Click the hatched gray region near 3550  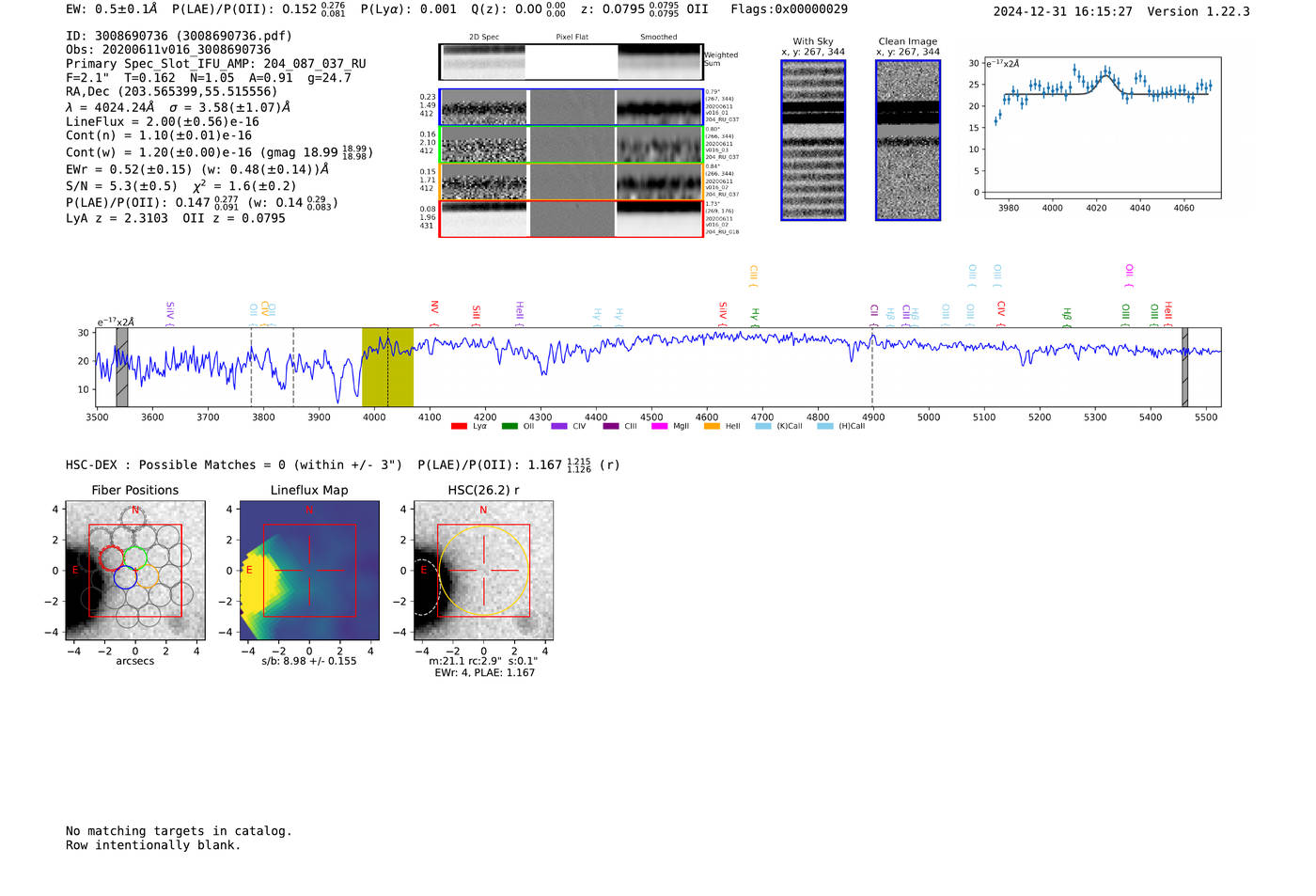tap(122, 368)
